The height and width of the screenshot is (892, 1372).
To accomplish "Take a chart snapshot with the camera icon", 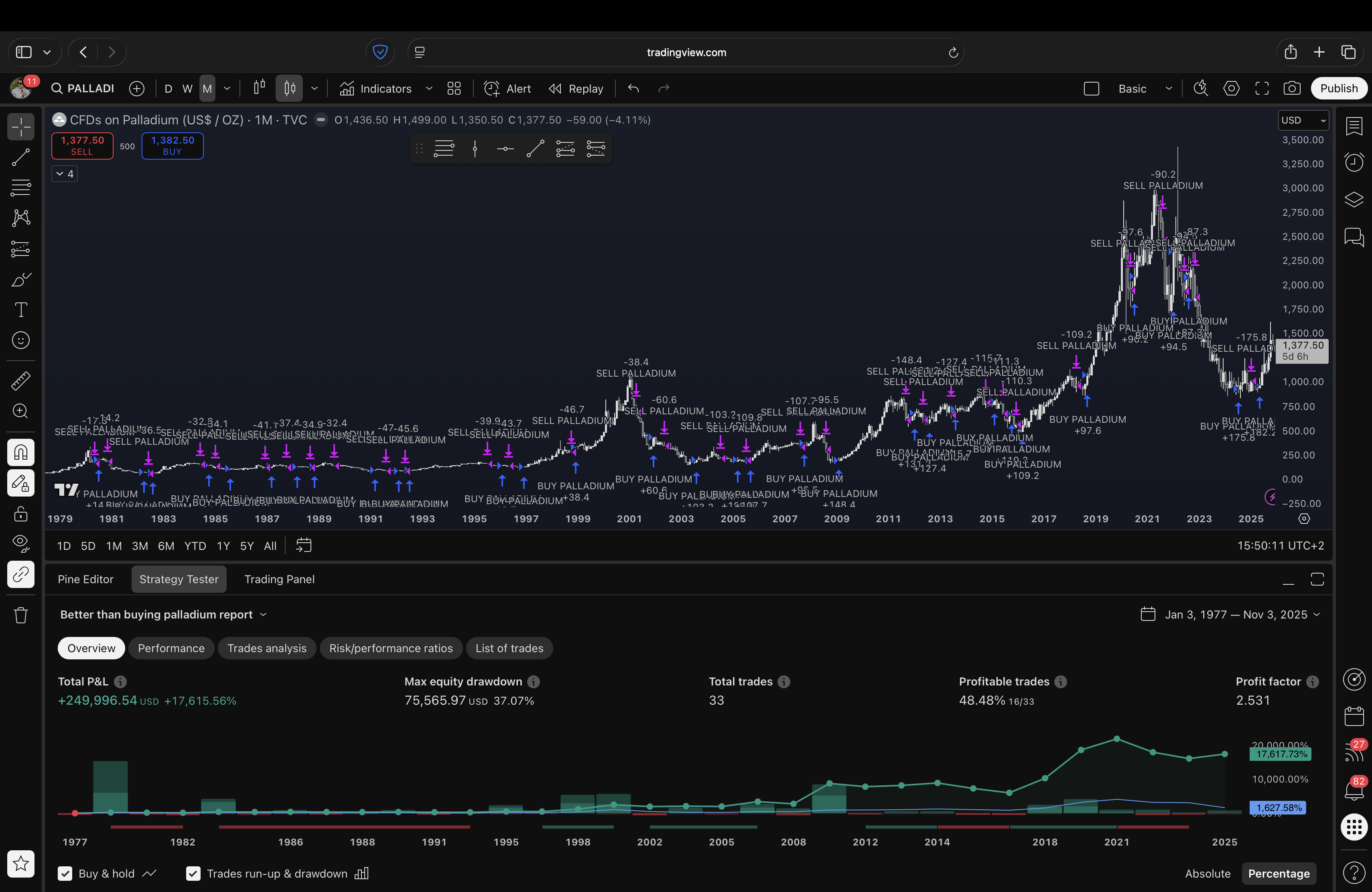I will 1293,88.
